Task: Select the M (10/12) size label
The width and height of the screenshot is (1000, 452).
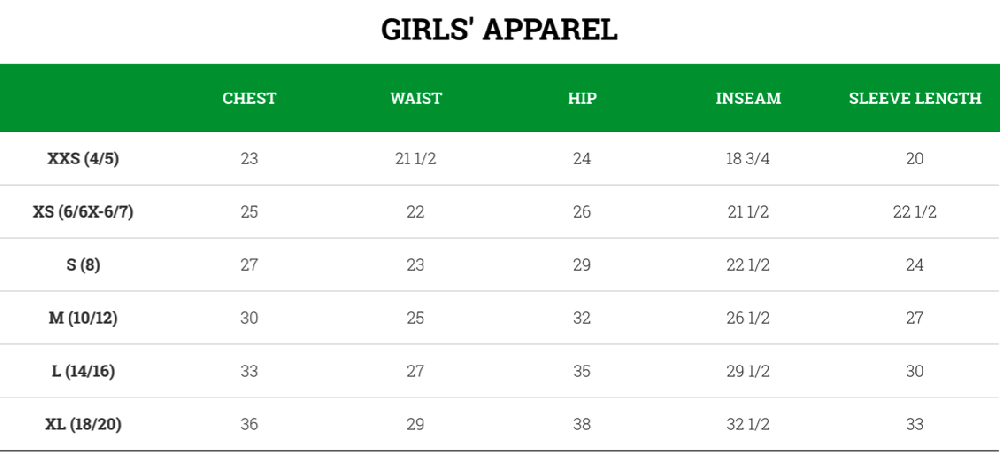Action: pyautogui.click(x=83, y=318)
